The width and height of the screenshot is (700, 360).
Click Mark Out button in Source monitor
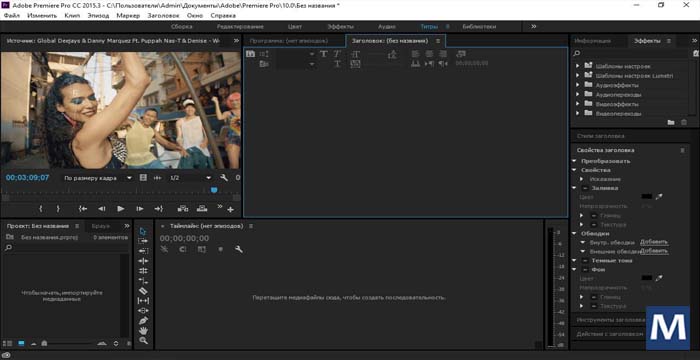(58, 209)
